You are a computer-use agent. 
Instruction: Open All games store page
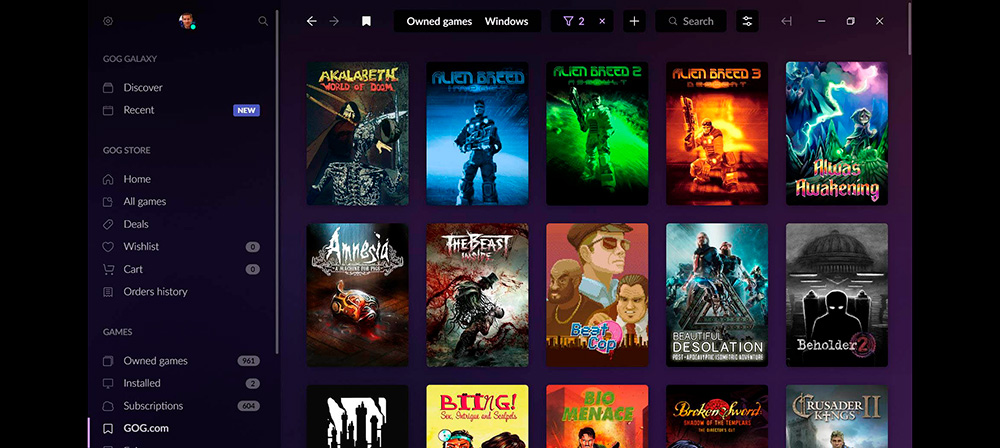point(145,202)
